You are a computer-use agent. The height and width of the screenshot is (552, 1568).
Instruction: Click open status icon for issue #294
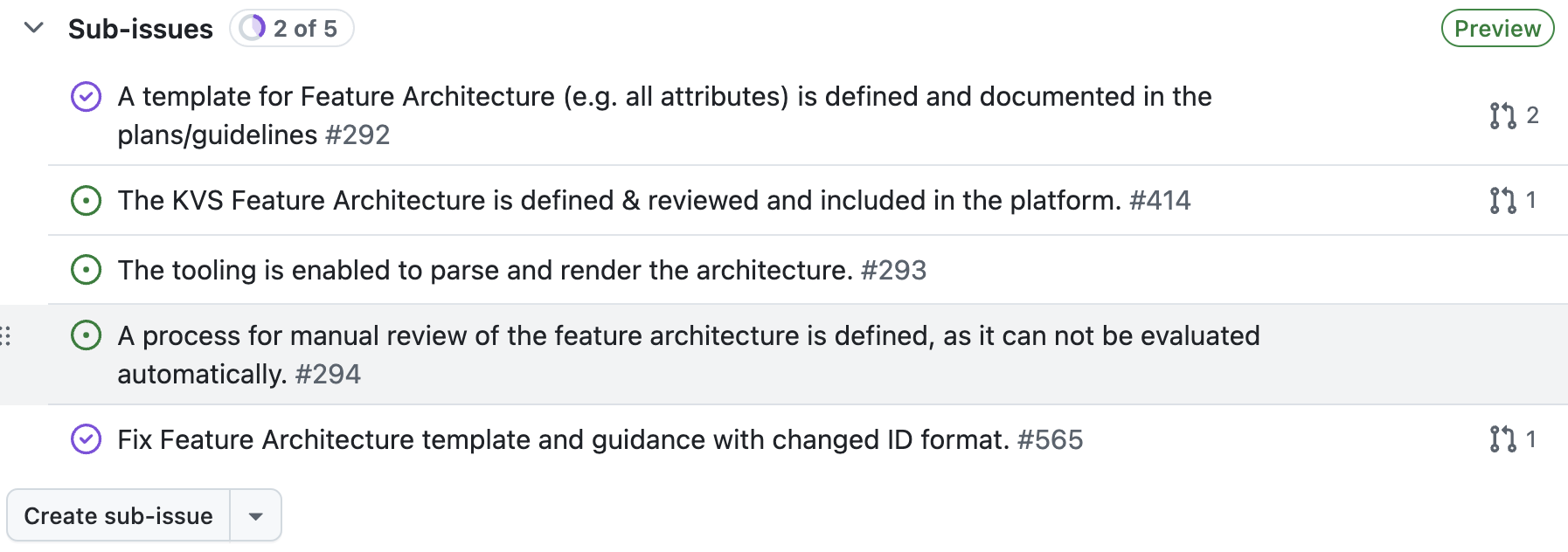coord(86,335)
